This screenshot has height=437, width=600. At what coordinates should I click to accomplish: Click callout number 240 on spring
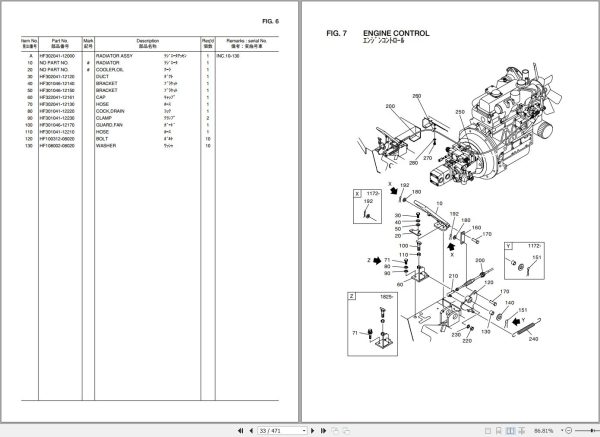pos(533,339)
